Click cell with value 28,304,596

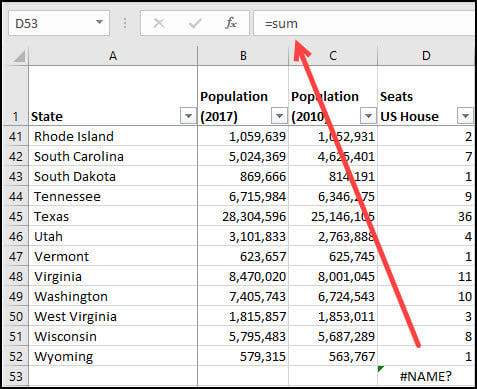[x=243, y=216]
